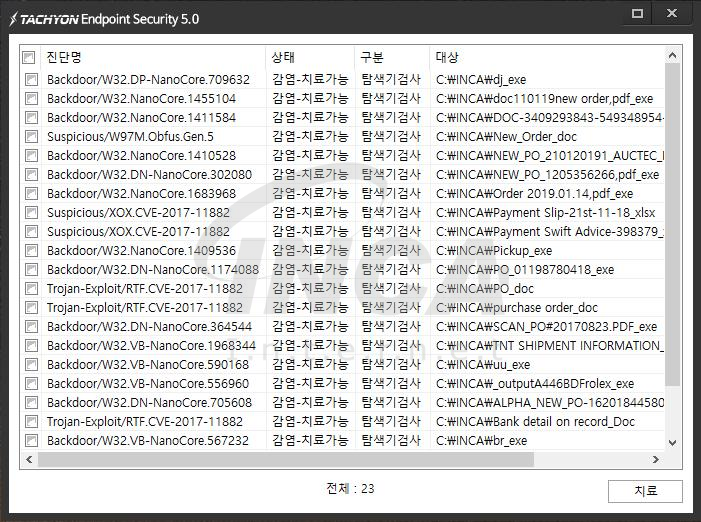Select text Backdoor/W32.VB-NanoCore.567232

tap(148, 441)
